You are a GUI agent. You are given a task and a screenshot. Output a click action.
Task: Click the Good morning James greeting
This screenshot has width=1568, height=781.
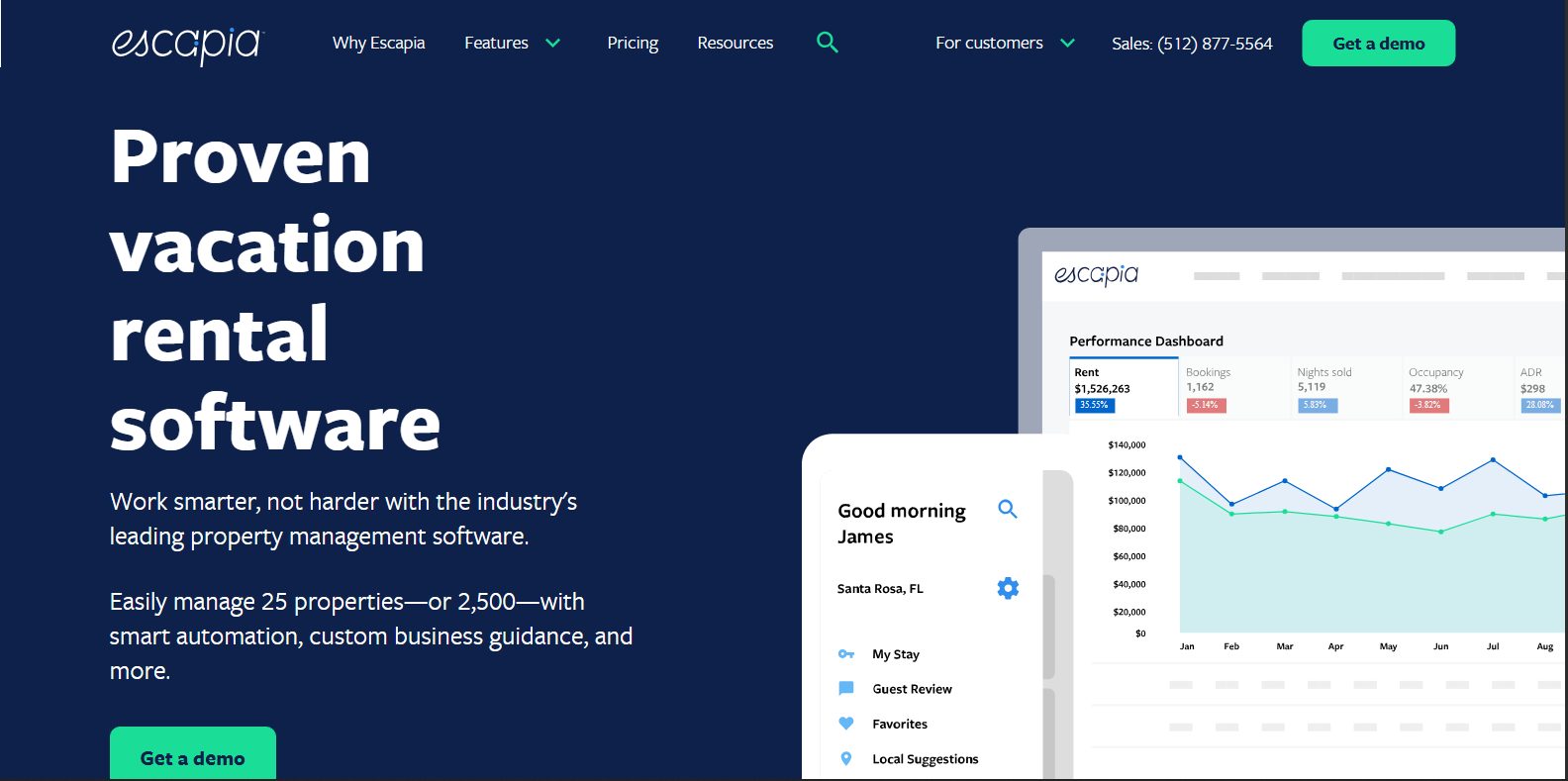point(902,524)
